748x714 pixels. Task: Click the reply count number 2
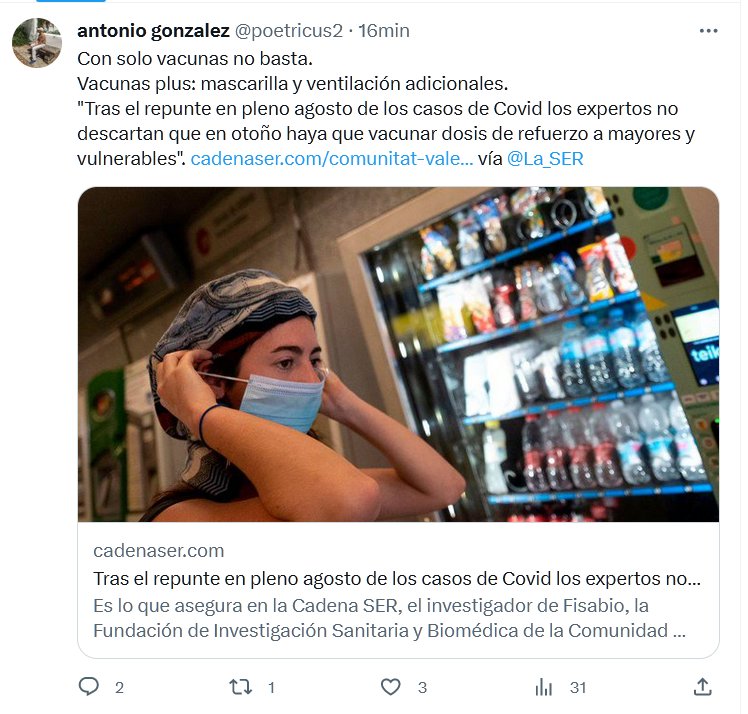[x=119, y=688]
